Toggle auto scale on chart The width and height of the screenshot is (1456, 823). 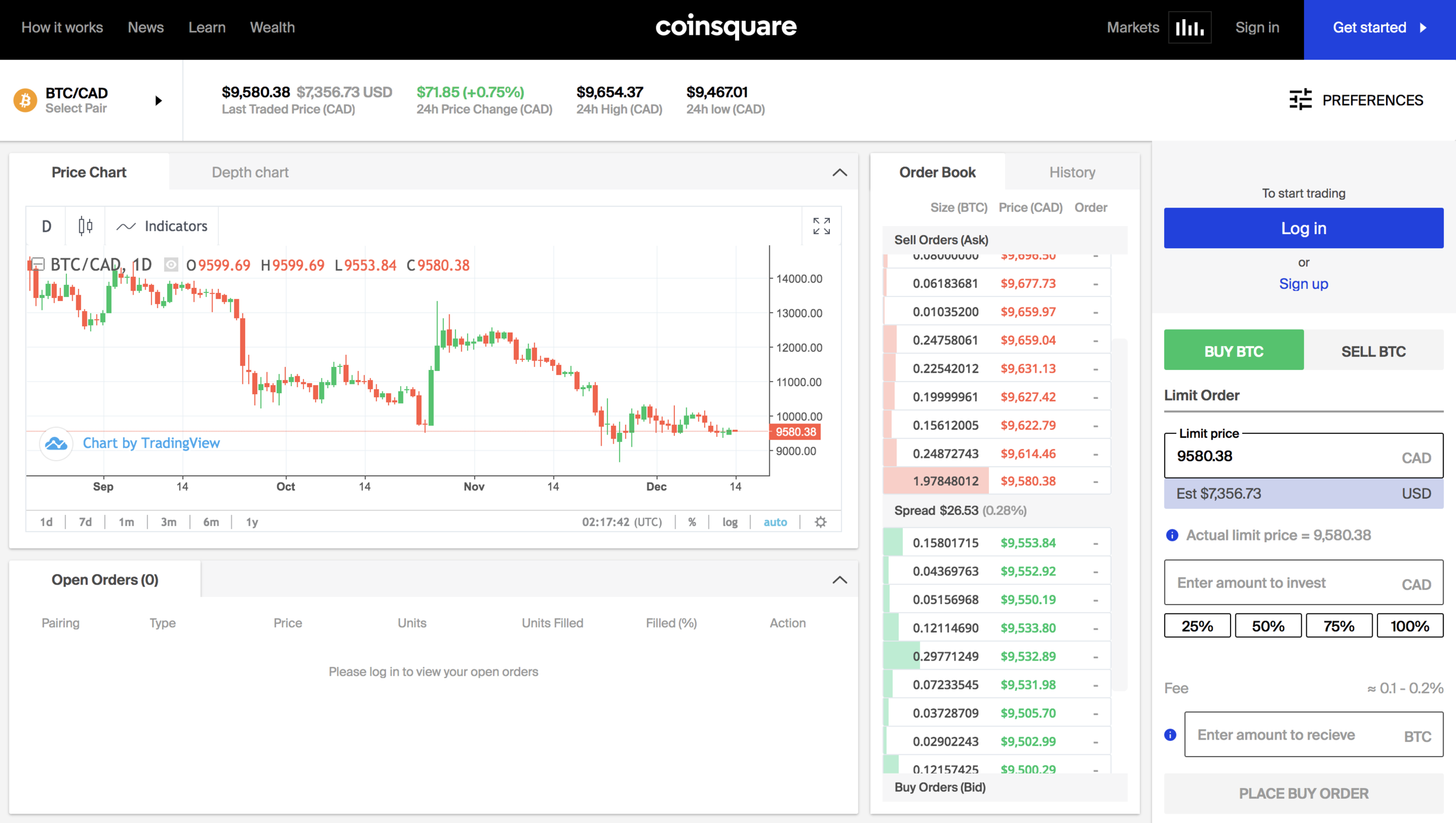click(775, 522)
